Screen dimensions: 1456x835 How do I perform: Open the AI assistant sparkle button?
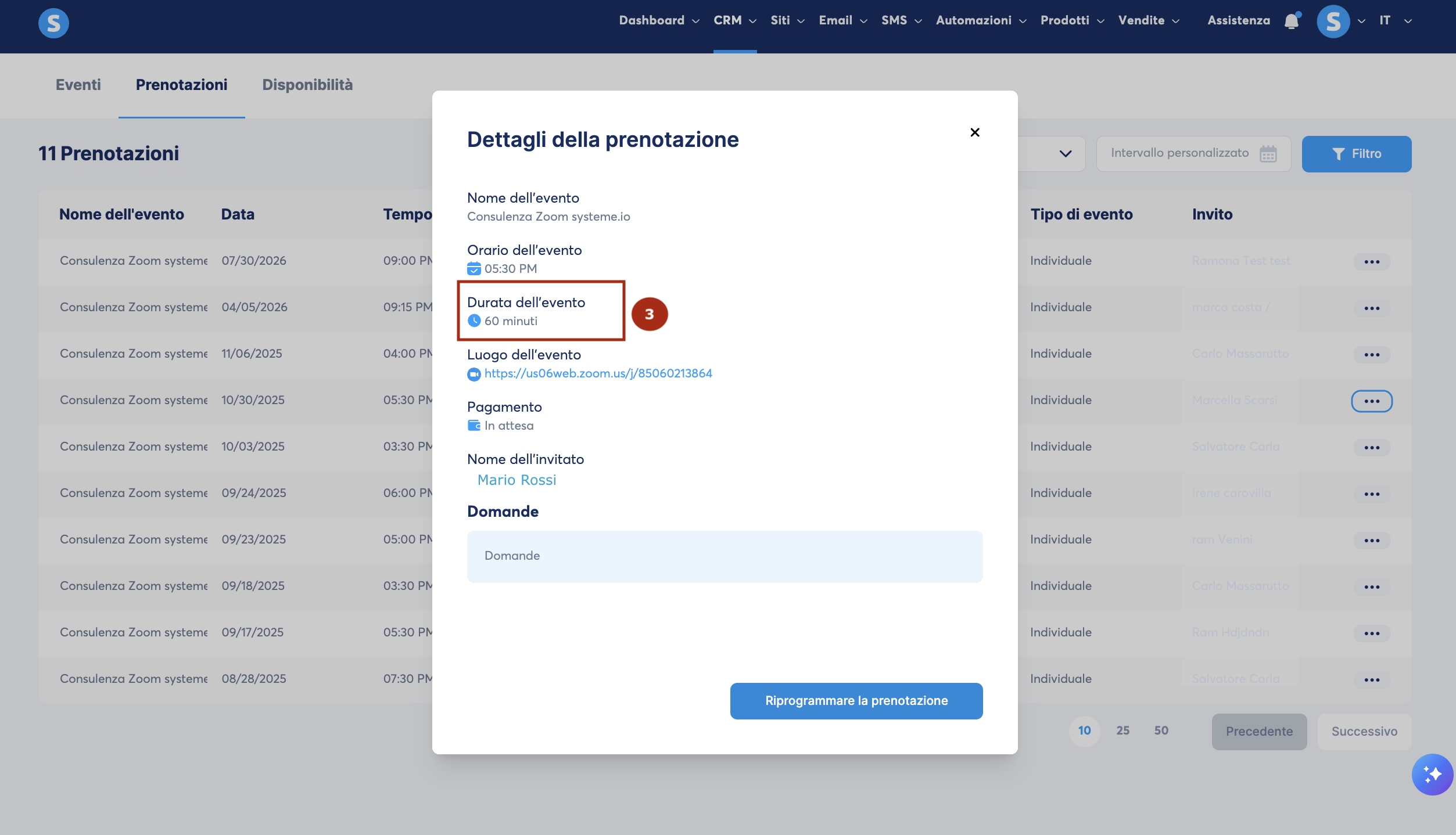[1432, 774]
